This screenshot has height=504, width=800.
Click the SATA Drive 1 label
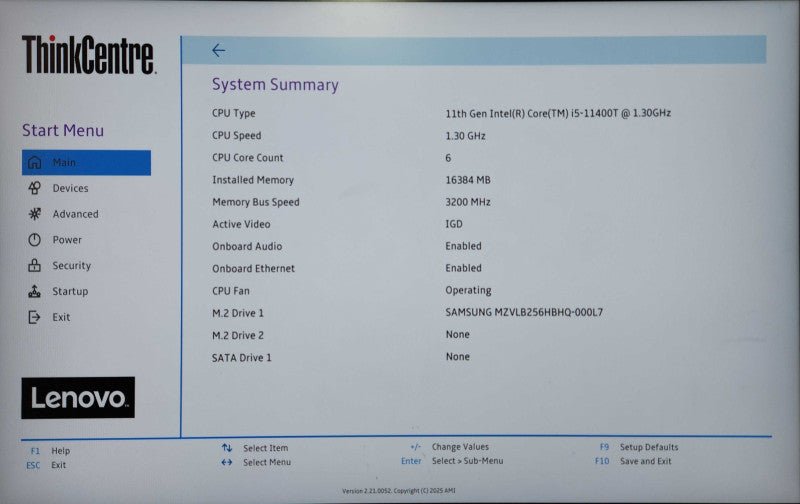tap(242, 358)
